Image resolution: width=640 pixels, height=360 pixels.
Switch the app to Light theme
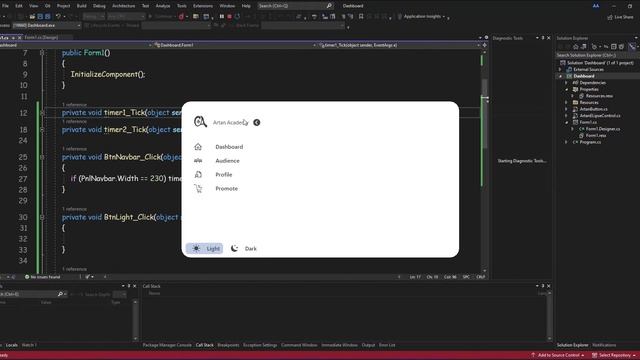(x=204, y=248)
